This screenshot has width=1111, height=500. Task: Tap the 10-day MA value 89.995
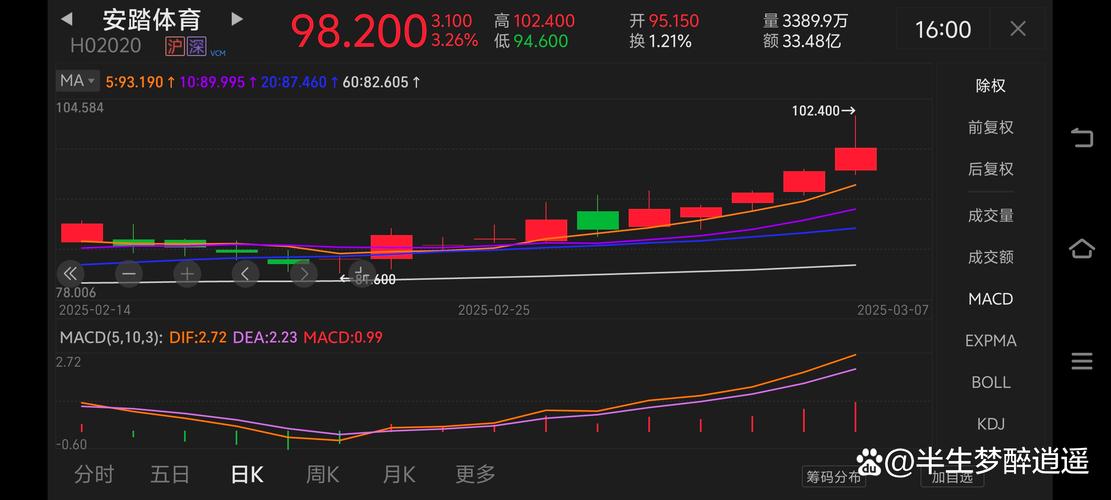point(218,82)
